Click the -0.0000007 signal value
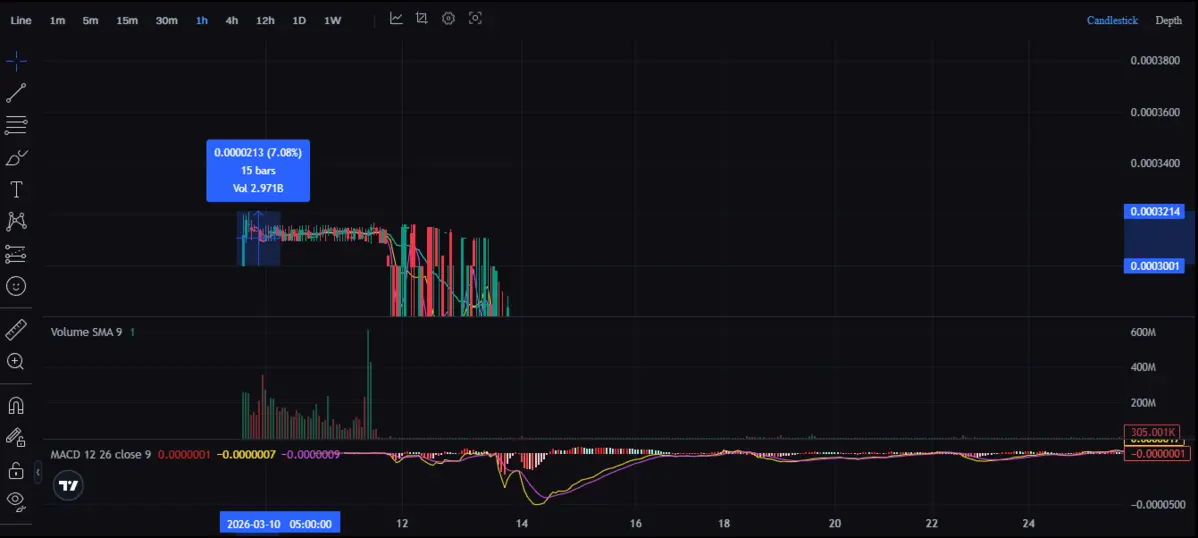Screen dimensions: 1198x538 click(x=246, y=455)
